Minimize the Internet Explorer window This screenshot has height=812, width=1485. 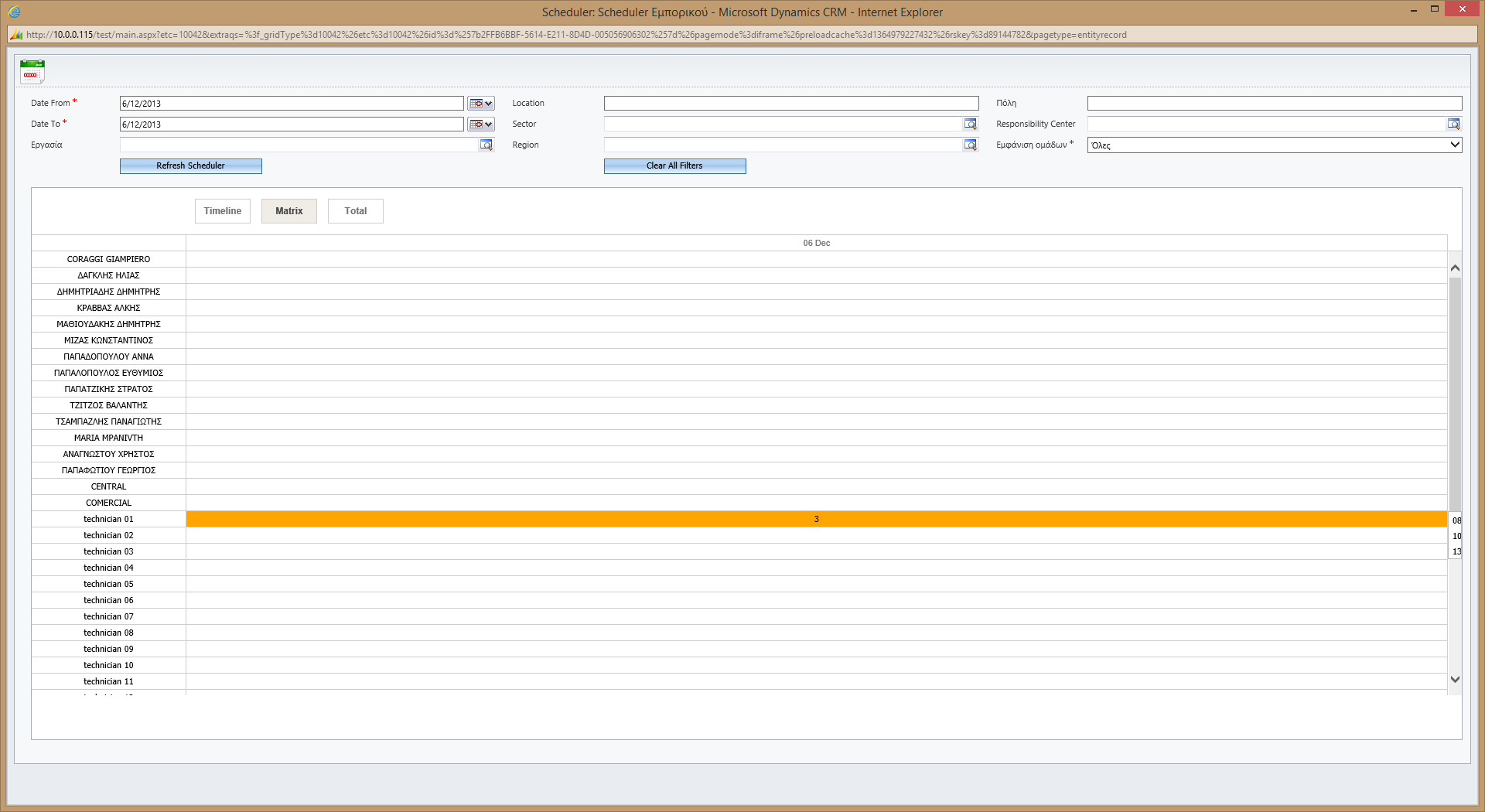[1413, 9]
